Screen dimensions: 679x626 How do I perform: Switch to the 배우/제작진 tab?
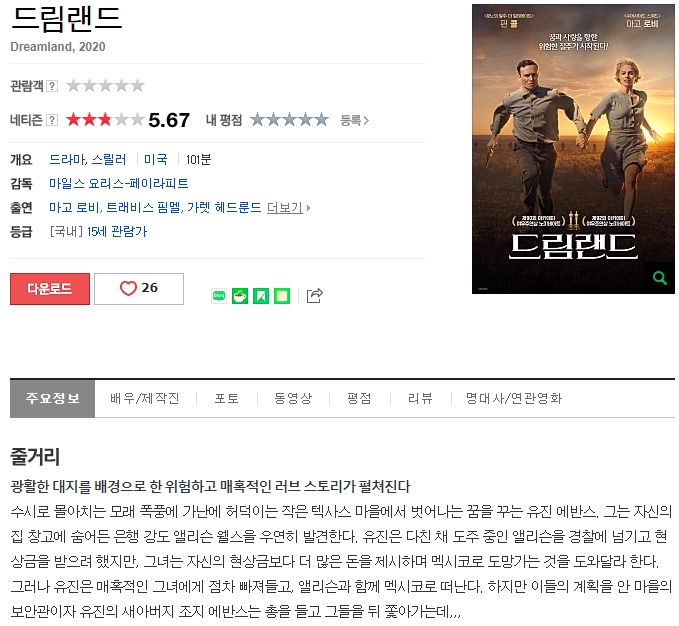click(145, 398)
